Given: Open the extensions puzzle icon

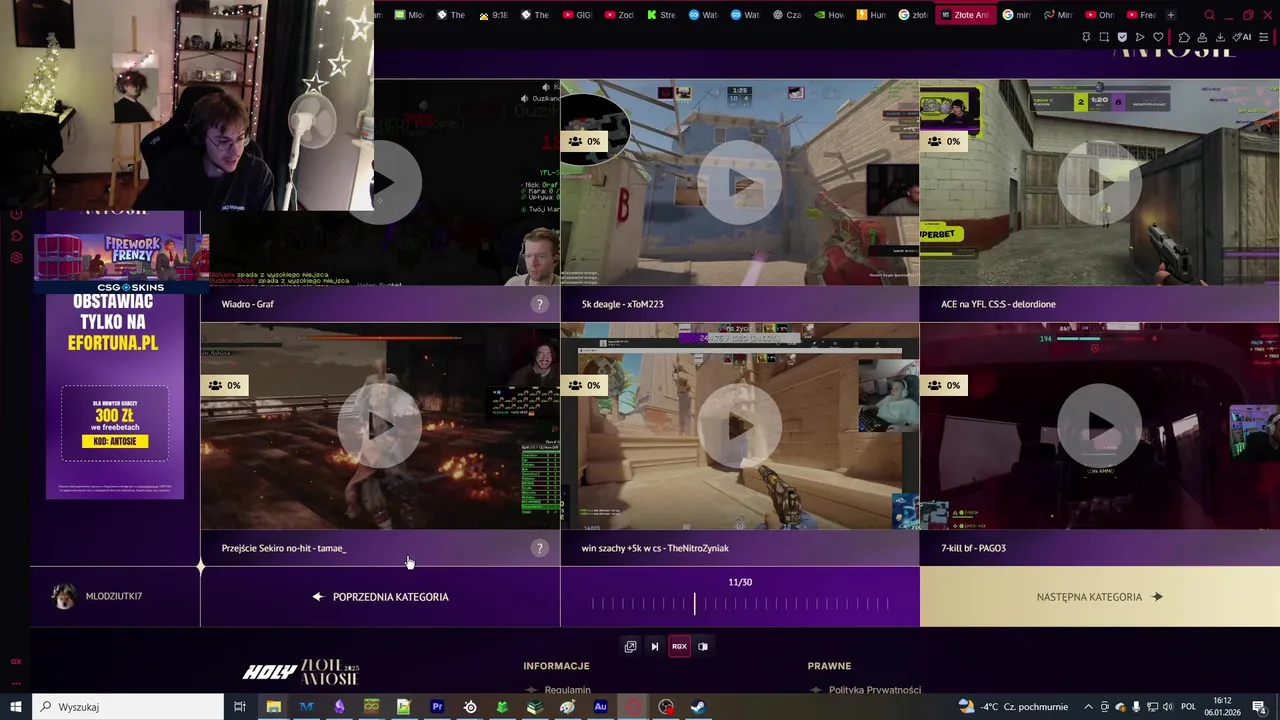Looking at the screenshot, I should pyautogui.click(x=1184, y=37).
